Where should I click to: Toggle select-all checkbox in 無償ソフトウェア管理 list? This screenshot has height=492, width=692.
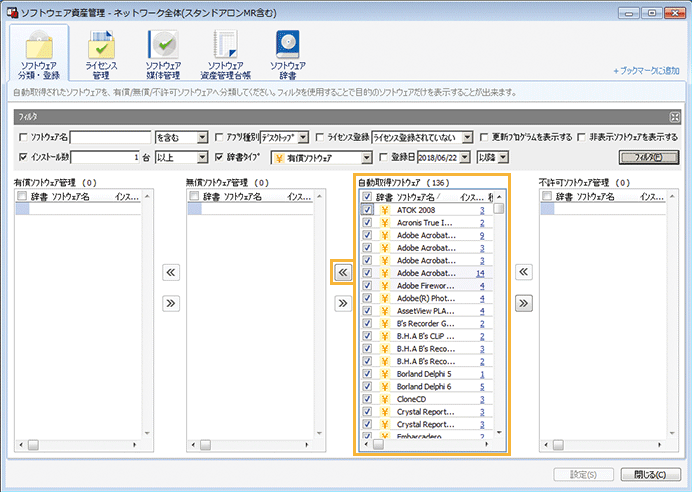[194, 196]
